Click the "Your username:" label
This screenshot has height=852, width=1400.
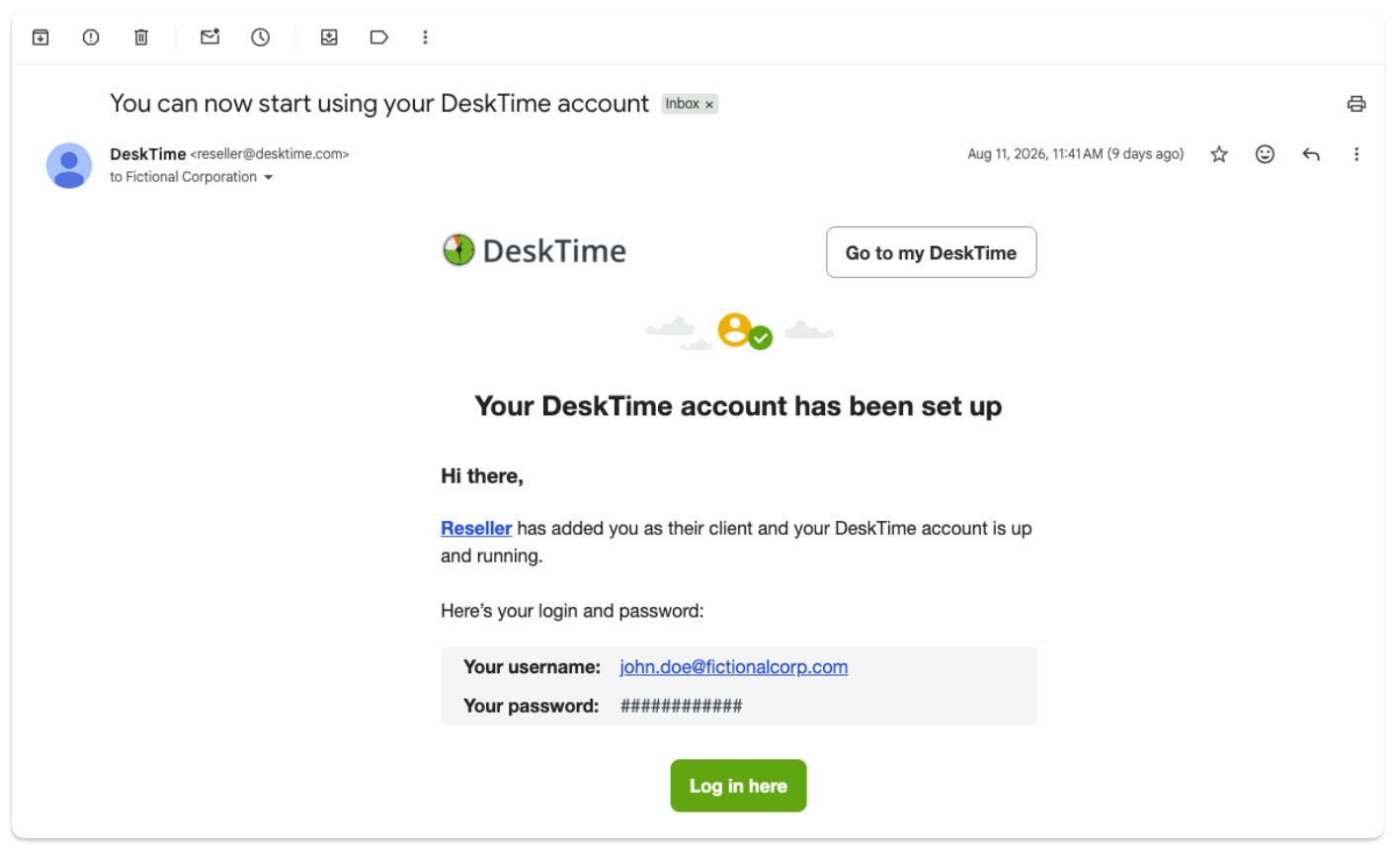tap(533, 667)
